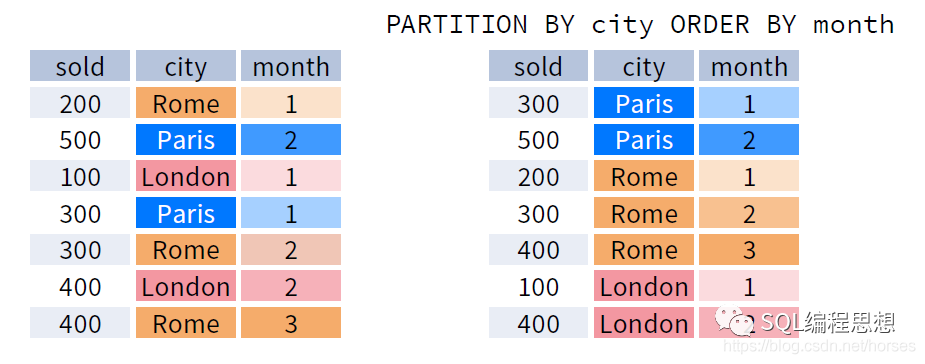Click the right table's top Paris cell
The width and height of the screenshot is (925, 364).
(x=644, y=103)
